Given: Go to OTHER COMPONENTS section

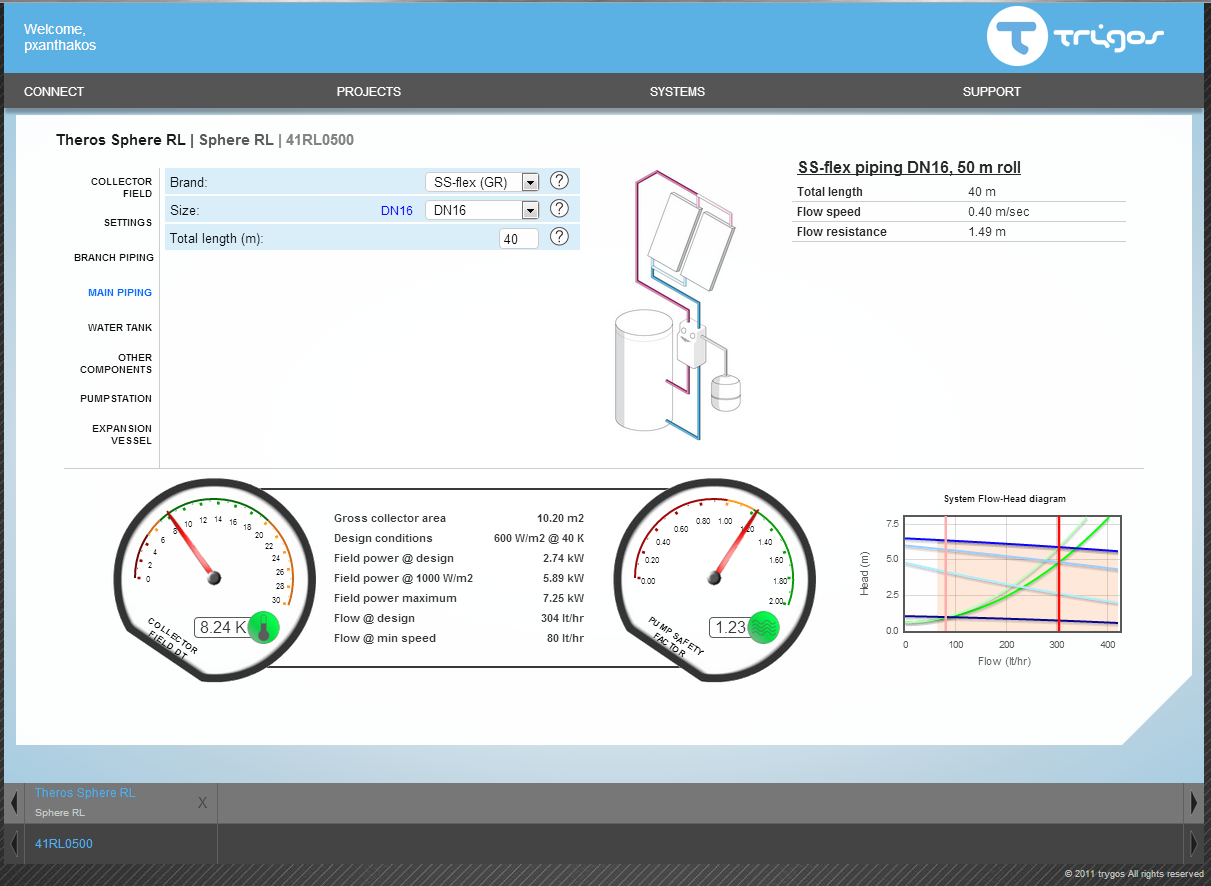Looking at the screenshot, I should coord(116,363).
